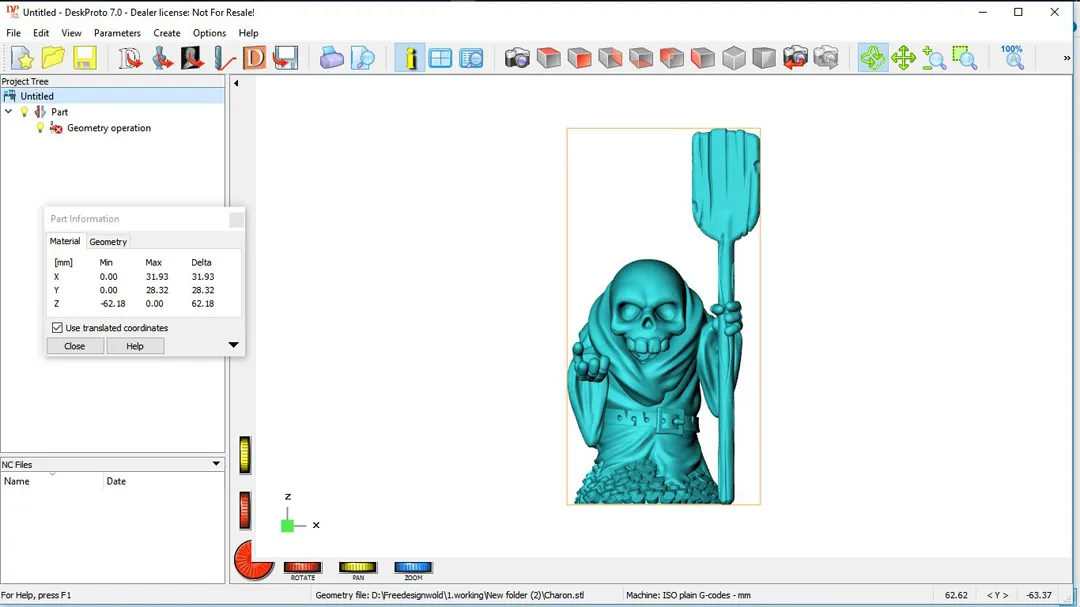Screen dimensions: 1080x607
Task: Open the Help menu
Action: pyautogui.click(x=248, y=33)
